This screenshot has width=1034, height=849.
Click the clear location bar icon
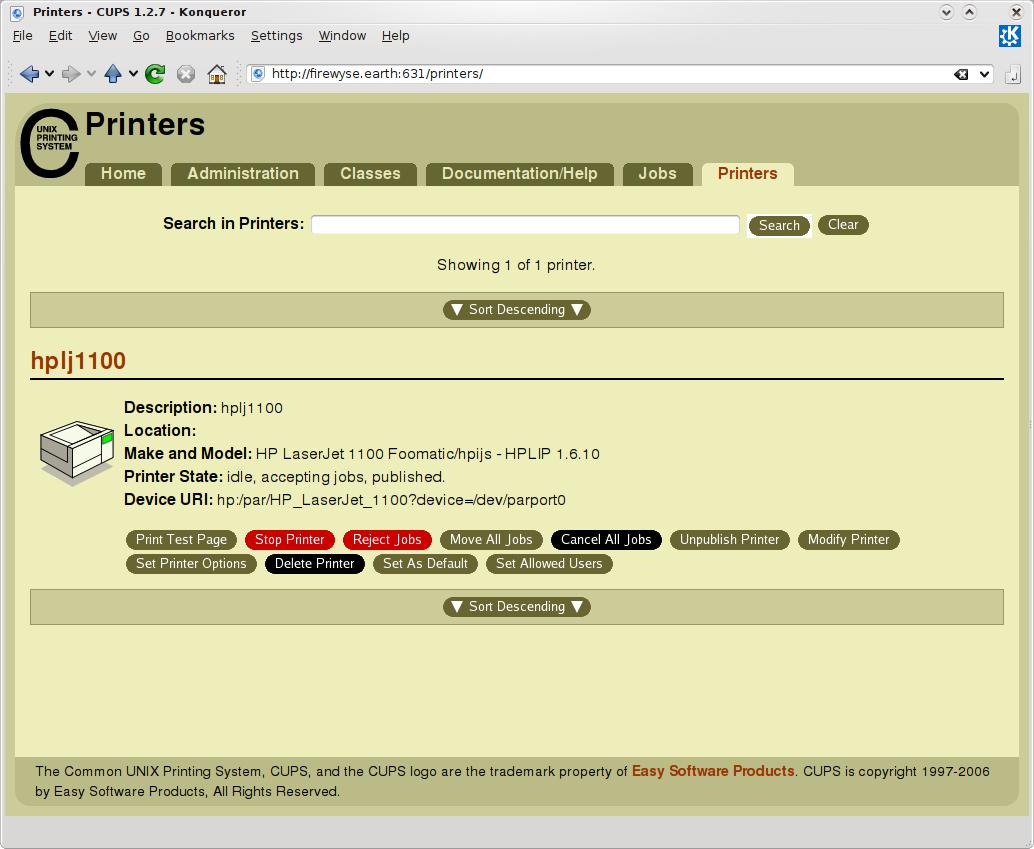point(961,74)
